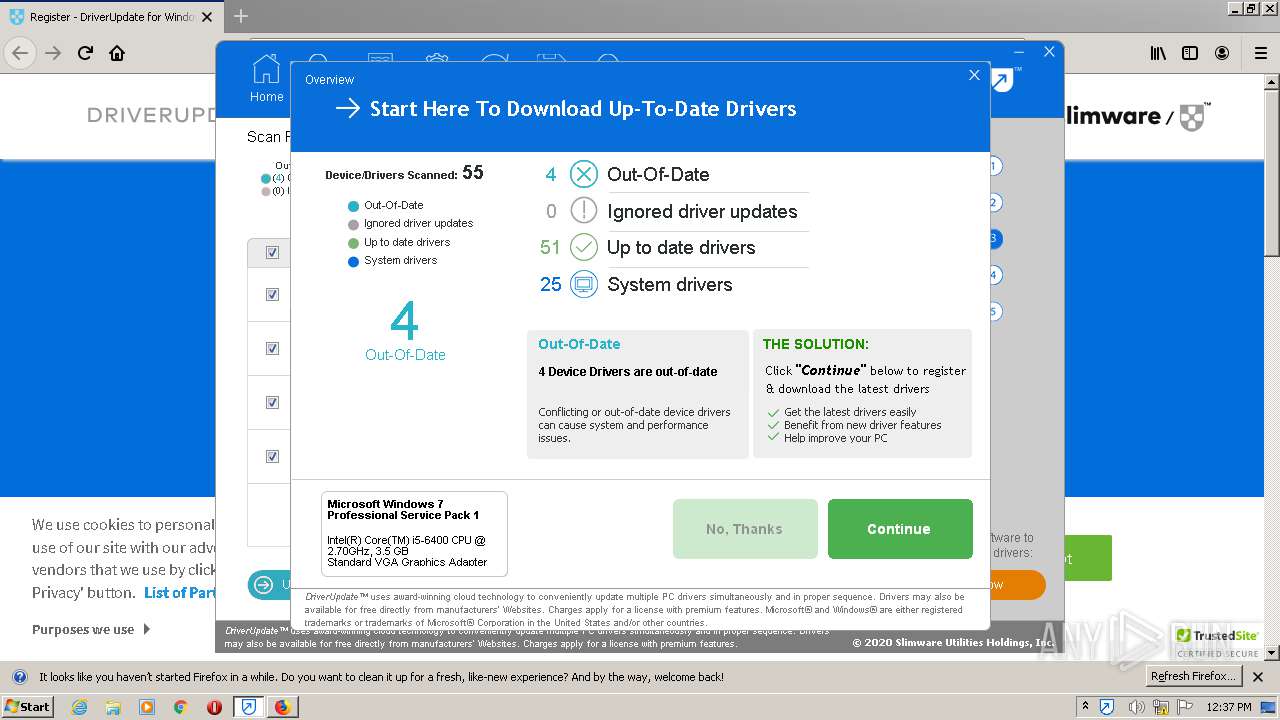Screen dimensions: 1280x720
Task: Click the DriverUpdate tray icon
Action: pyautogui.click(x=1107, y=707)
